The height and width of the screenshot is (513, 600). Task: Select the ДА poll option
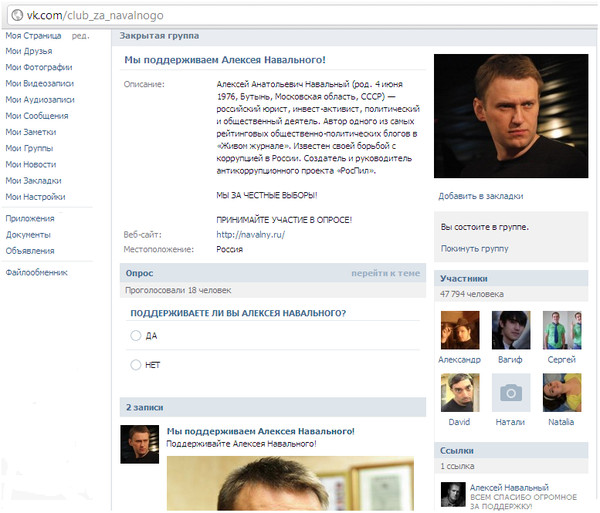[x=136, y=335]
